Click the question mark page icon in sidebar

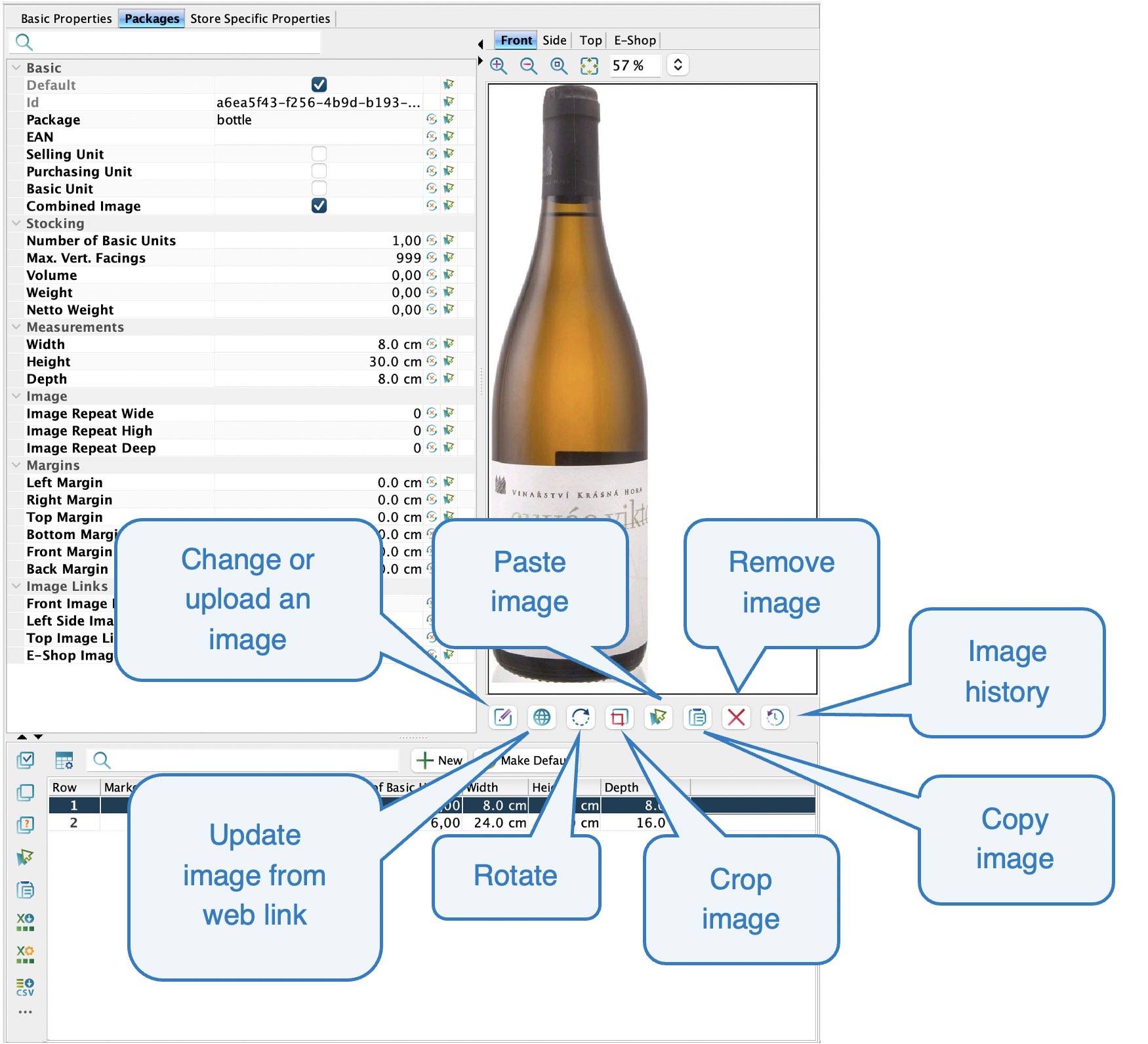[x=26, y=825]
